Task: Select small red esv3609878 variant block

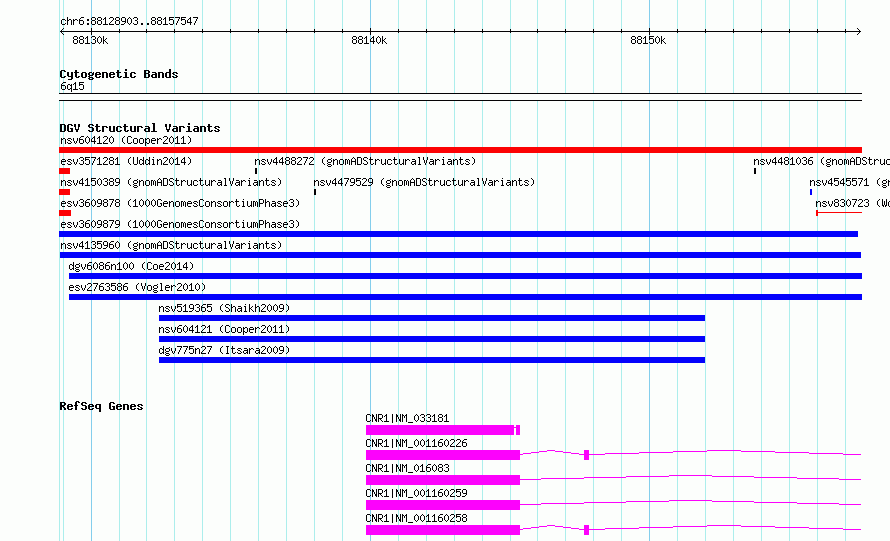Action: [65, 213]
